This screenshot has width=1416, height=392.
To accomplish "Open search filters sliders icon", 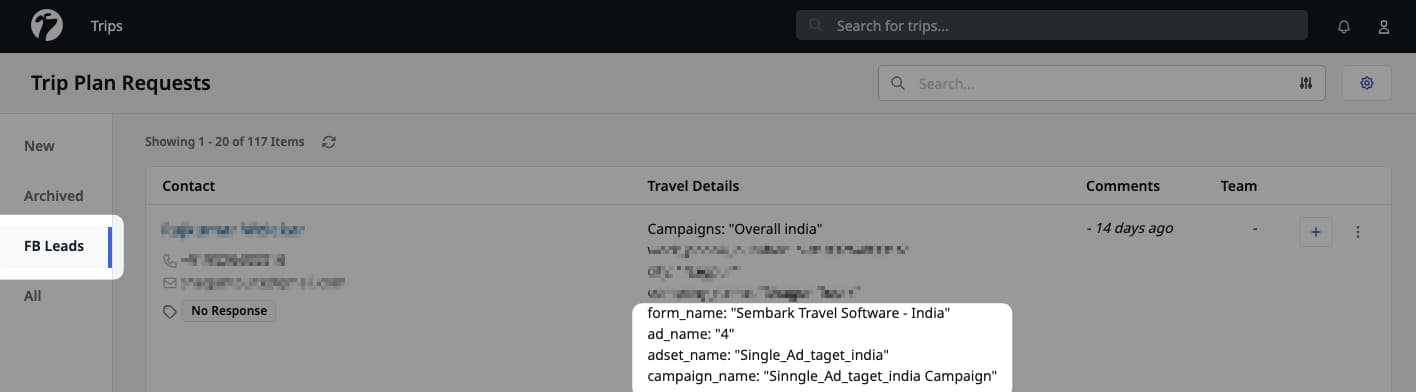I will (1305, 83).
